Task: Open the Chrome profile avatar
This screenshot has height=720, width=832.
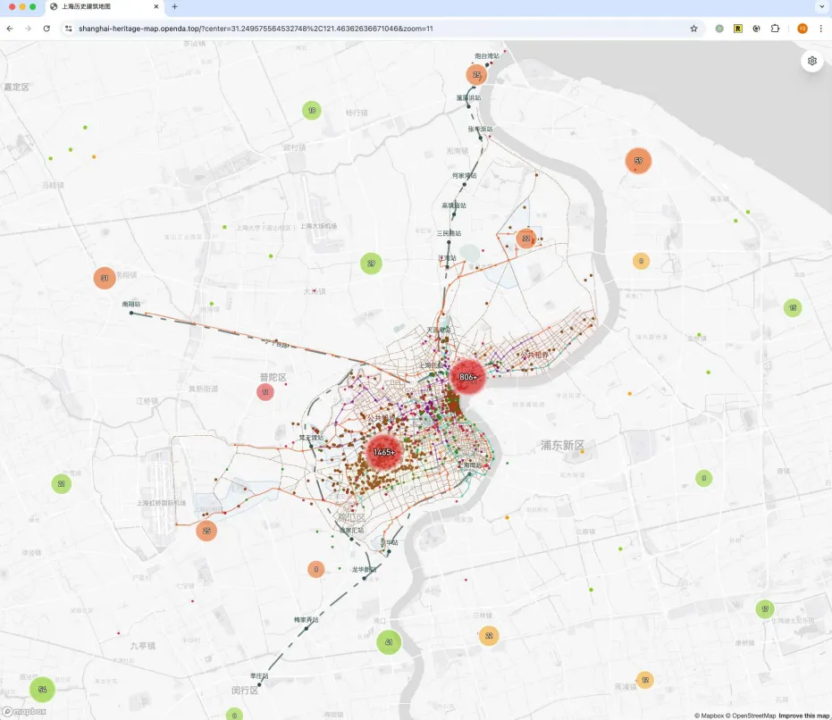Action: click(802, 29)
